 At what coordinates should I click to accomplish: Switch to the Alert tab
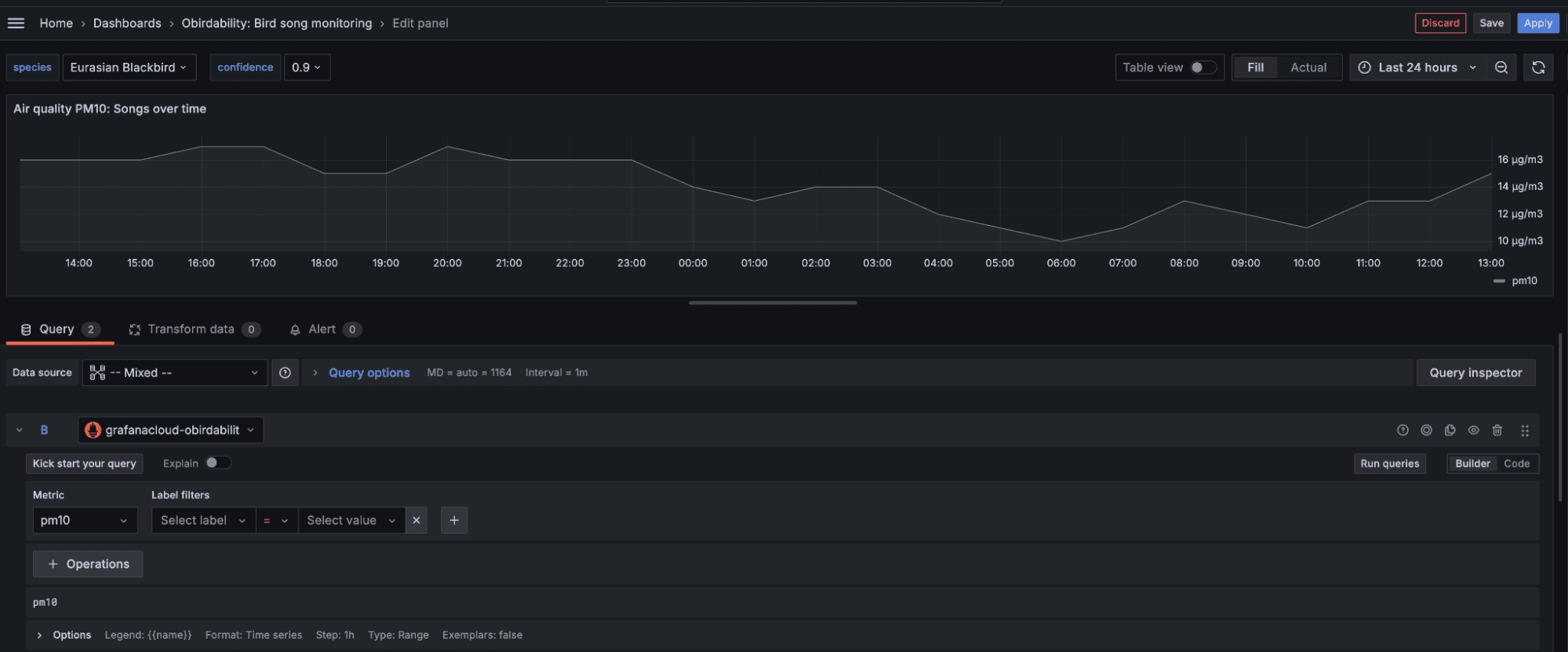pyautogui.click(x=325, y=330)
